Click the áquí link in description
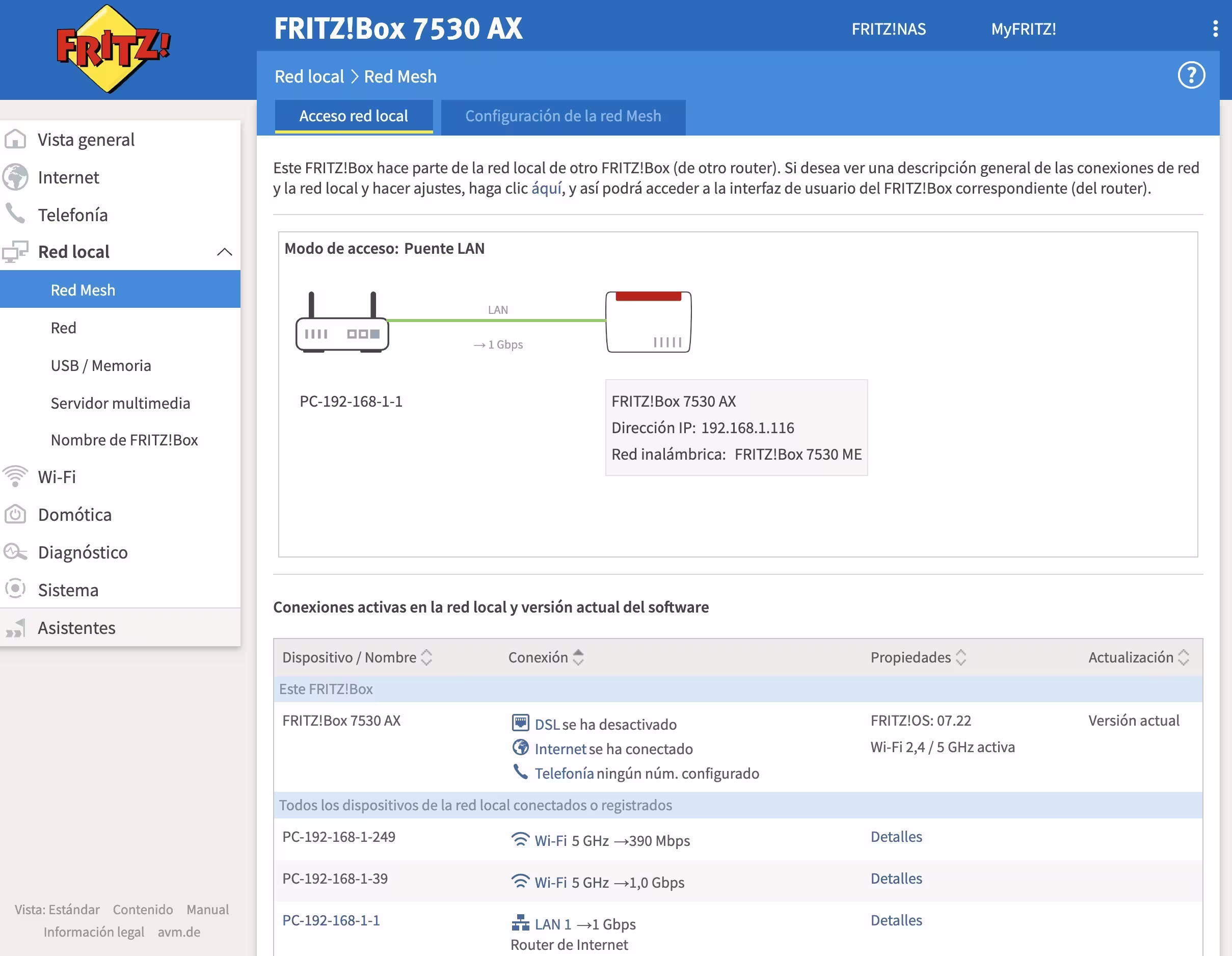Screen dimensions: 1232x956 547,188
